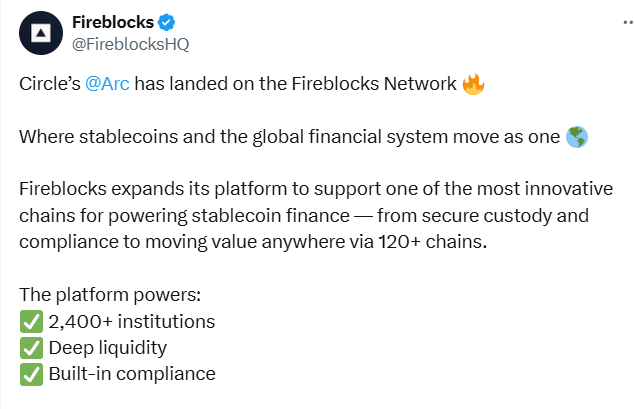Click the fire emoji after Network
The height and width of the screenshot is (409, 634).
473,84
